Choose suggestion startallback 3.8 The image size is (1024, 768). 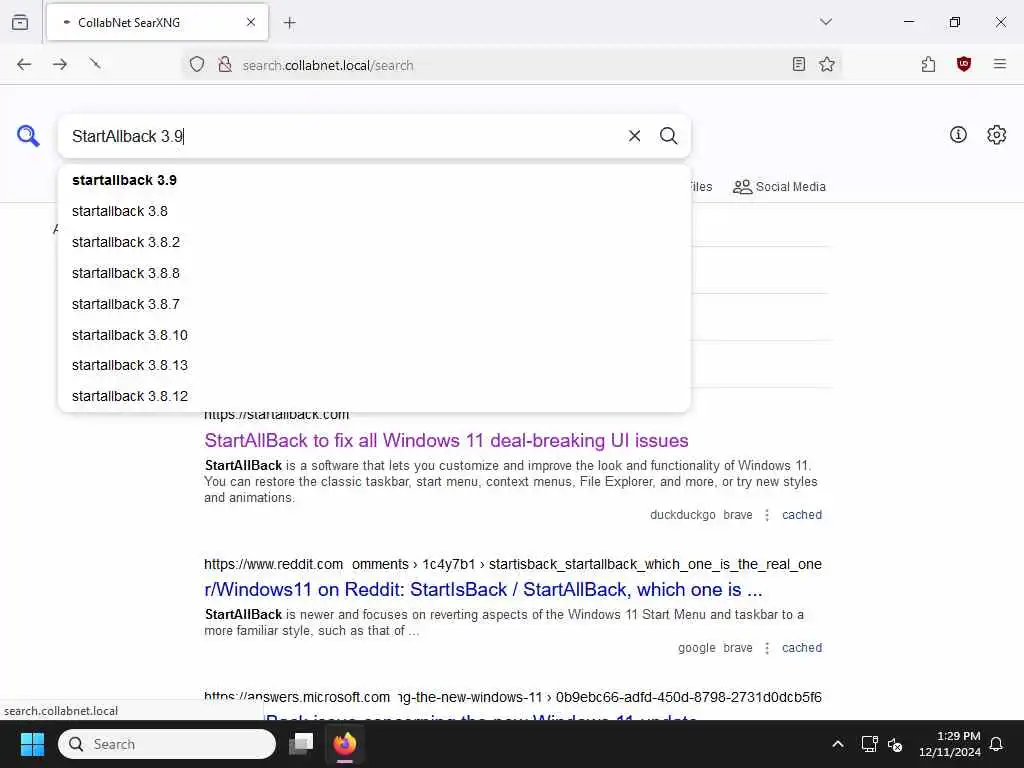tap(374, 211)
